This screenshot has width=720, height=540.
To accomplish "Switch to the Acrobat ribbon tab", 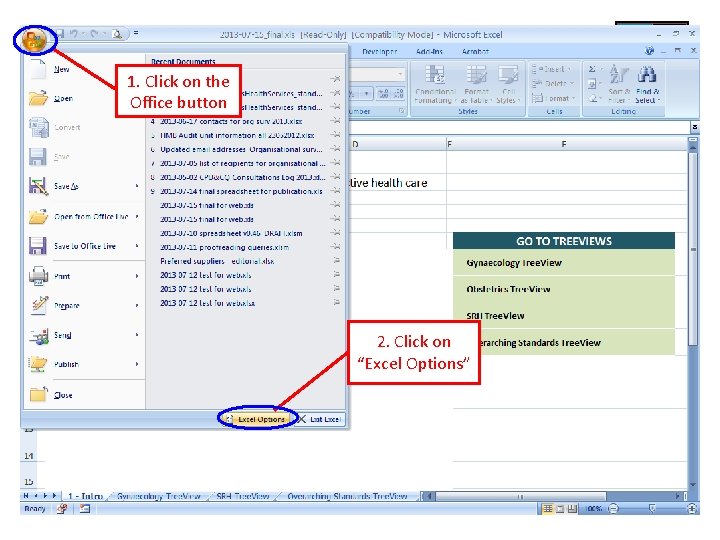I will click(475, 51).
